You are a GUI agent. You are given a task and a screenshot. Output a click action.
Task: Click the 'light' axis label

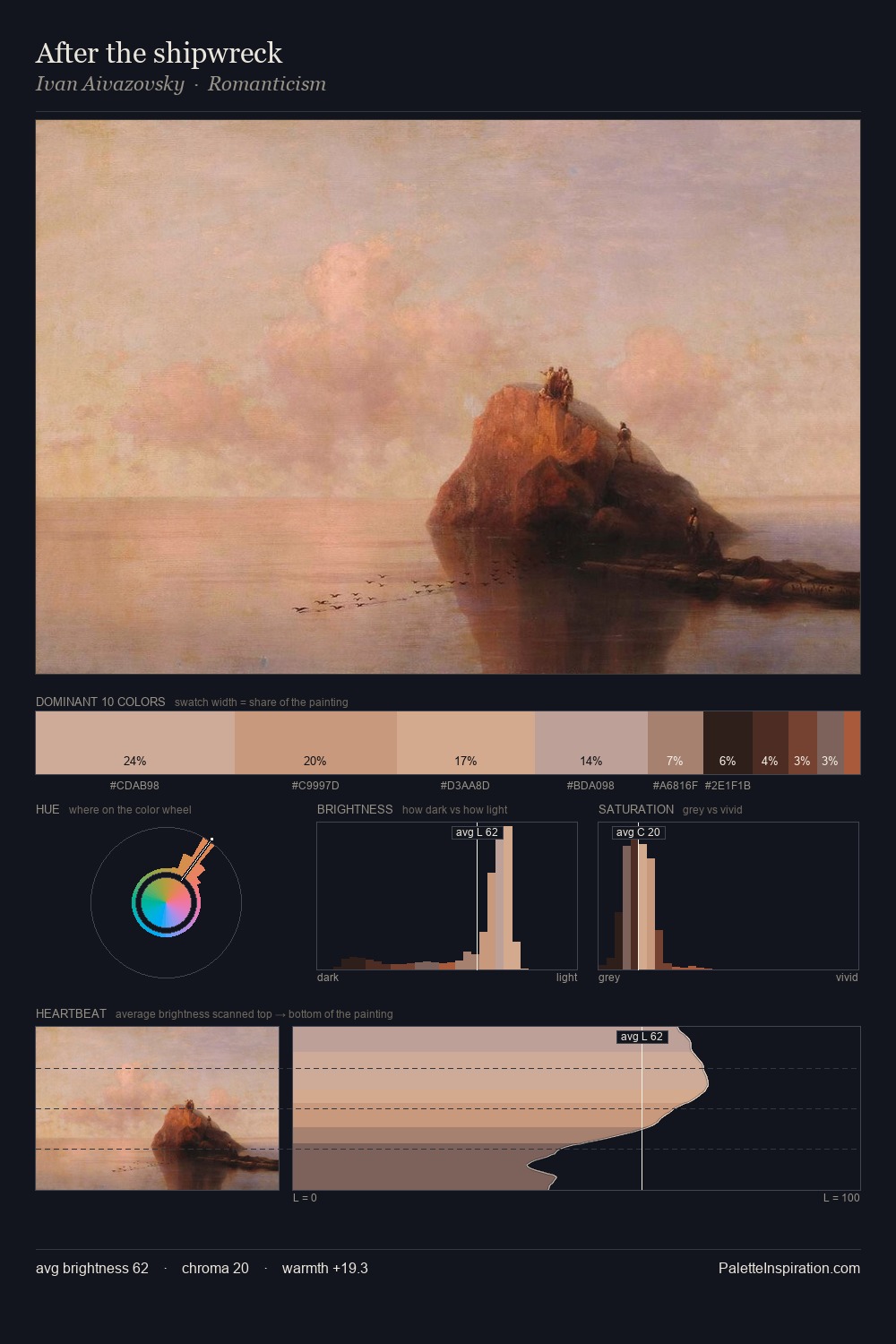(566, 978)
